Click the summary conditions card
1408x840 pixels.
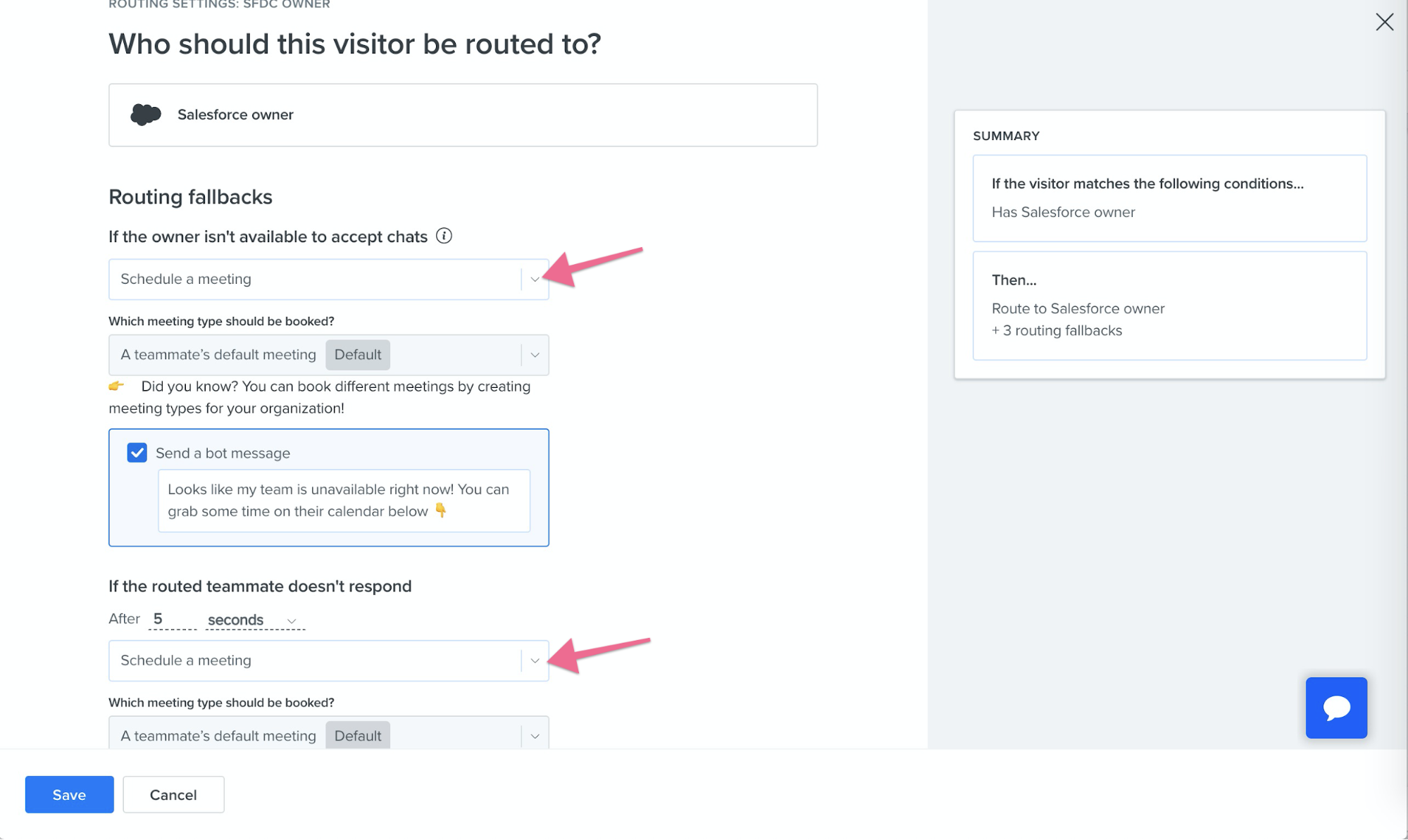point(1169,198)
